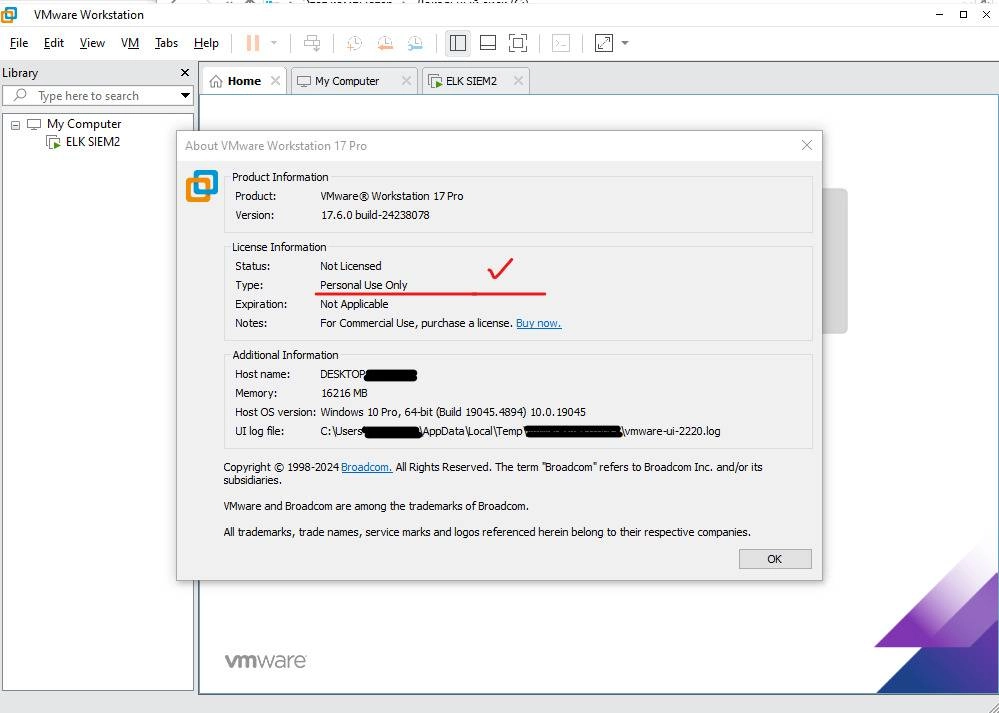Click the home icon on the Home tab
The height and width of the screenshot is (713, 999).
click(x=216, y=81)
